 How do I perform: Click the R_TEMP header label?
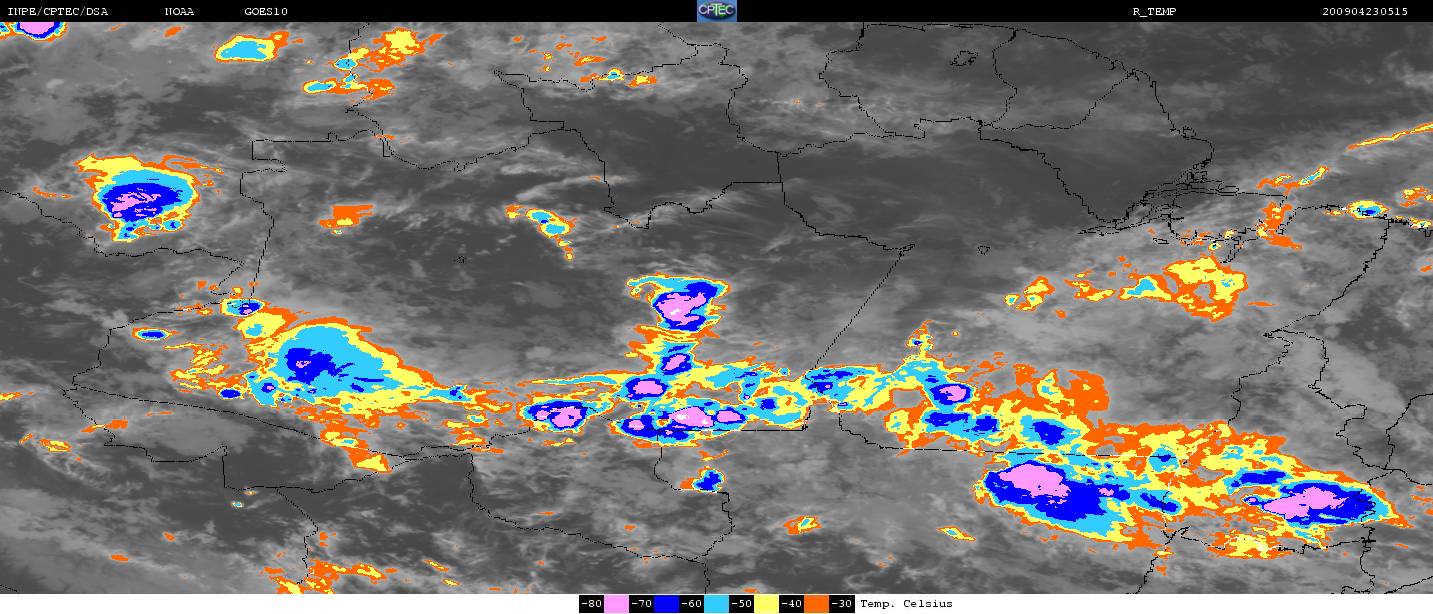click(x=1154, y=12)
